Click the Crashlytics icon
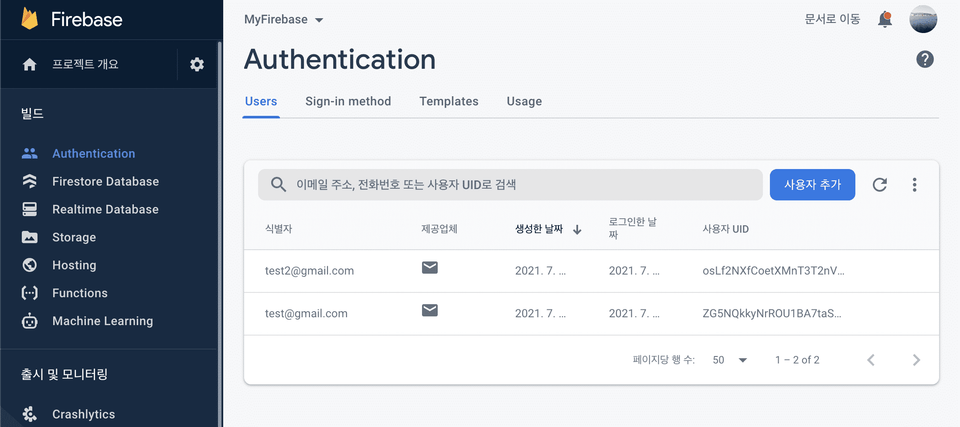The height and width of the screenshot is (427, 960). 29,414
